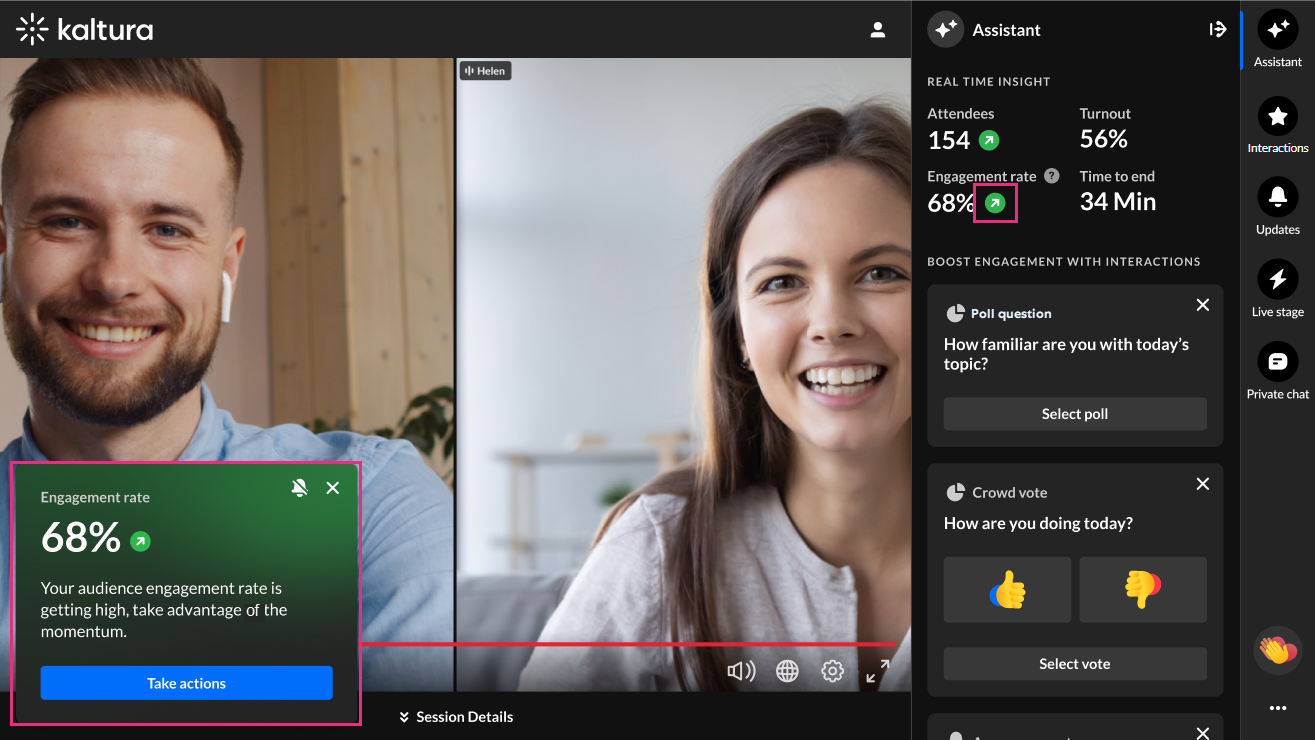Open the user profile icon

coord(878,30)
